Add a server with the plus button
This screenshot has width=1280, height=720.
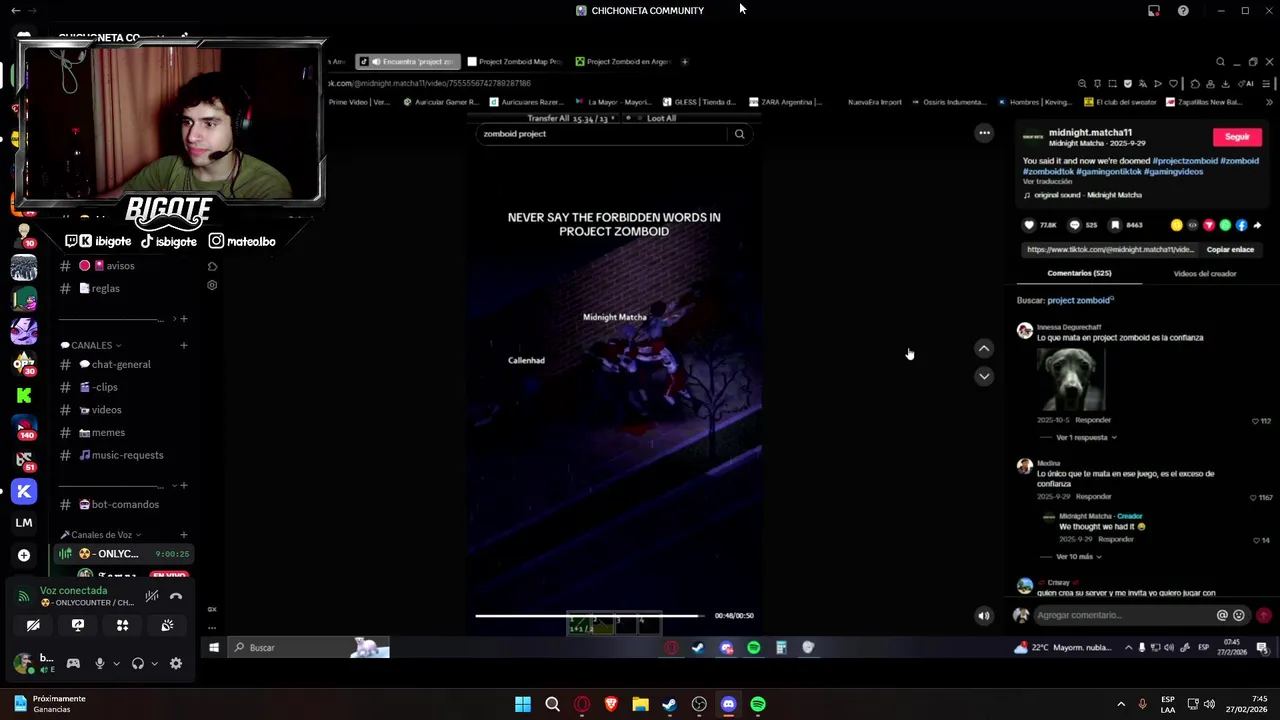pos(24,555)
